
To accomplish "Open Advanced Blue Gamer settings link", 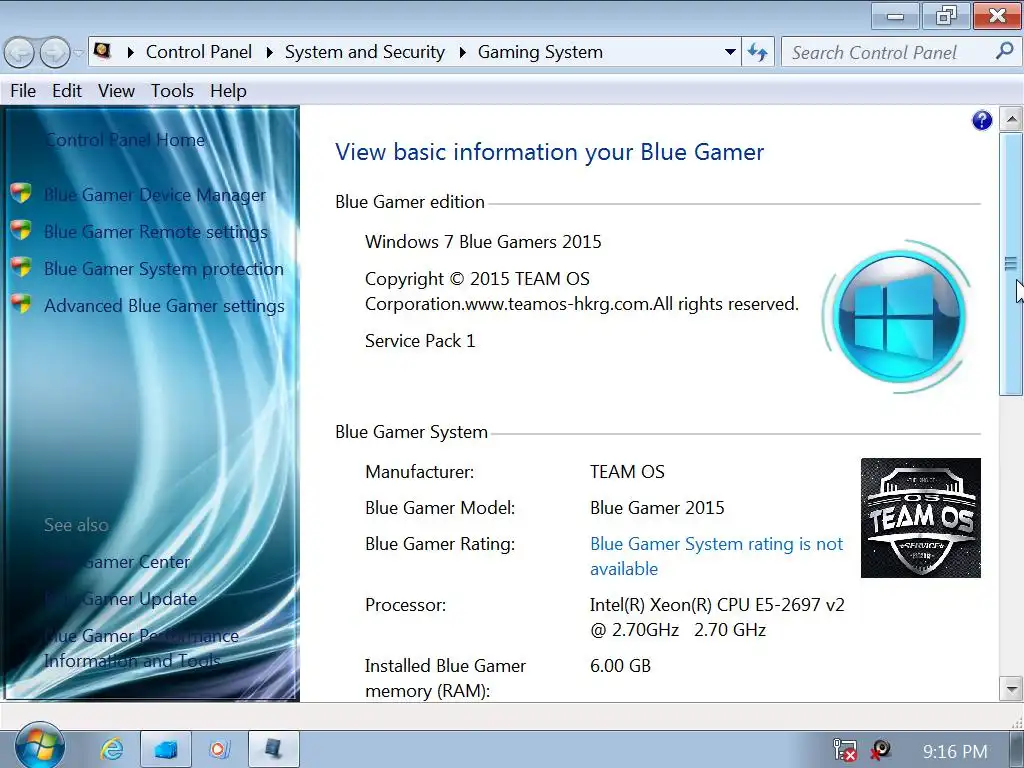I will 164,306.
